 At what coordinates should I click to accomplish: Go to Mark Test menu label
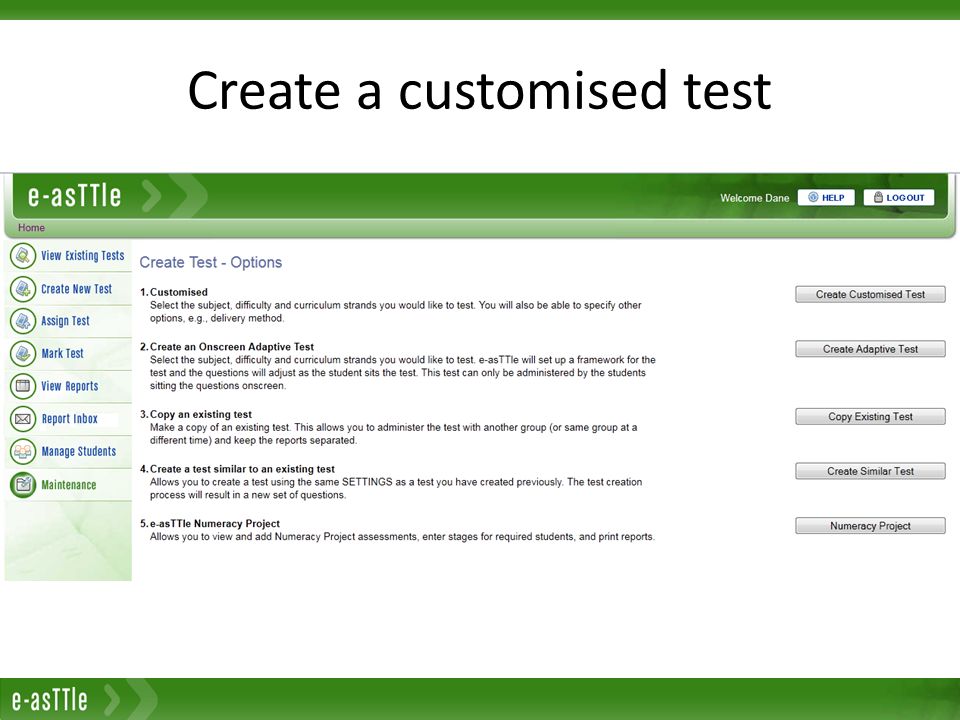click(x=62, y=353)
